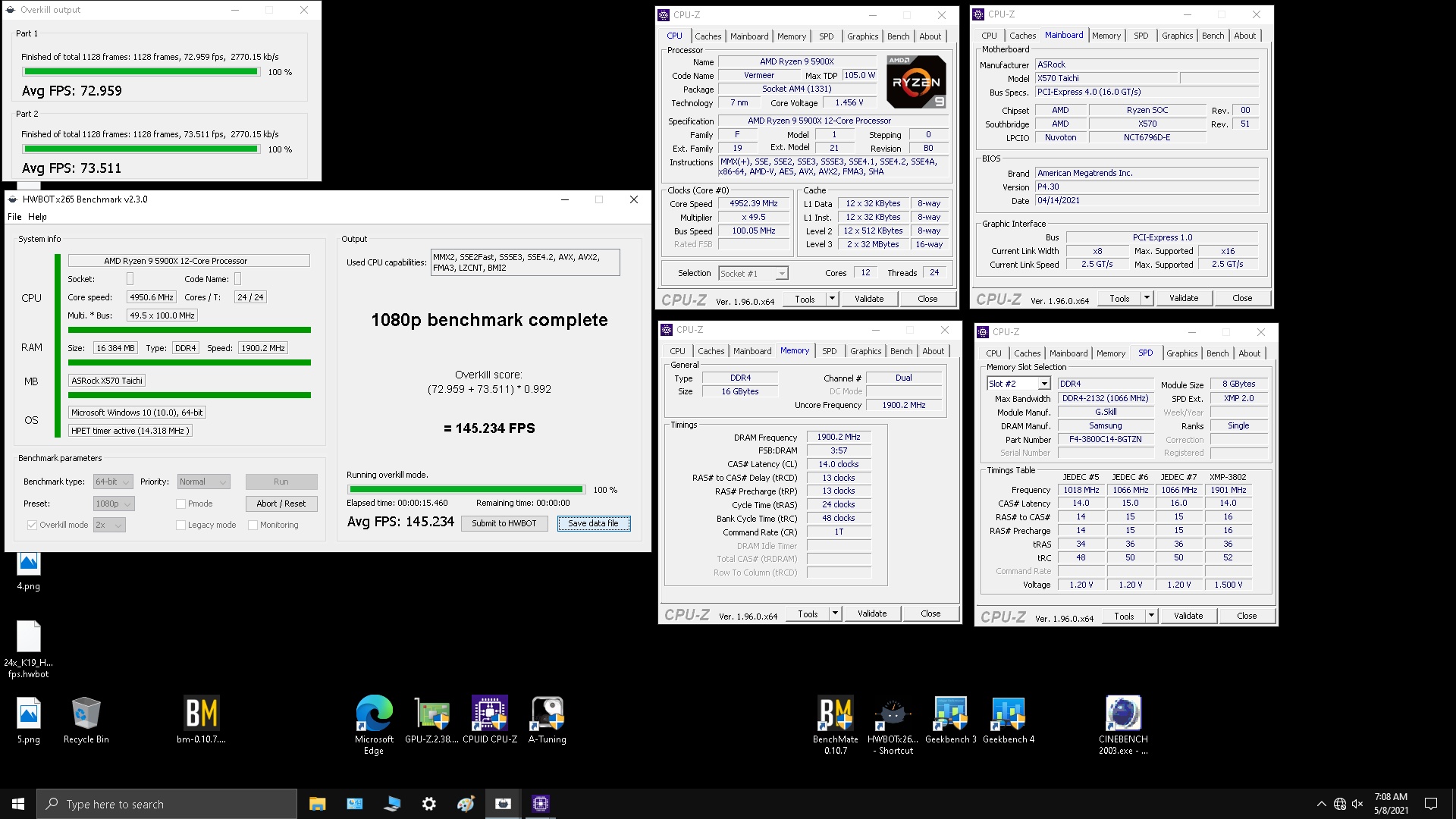The image size is (1456, 819).
Task: Click the AMD Ryzen 9 logo in CPU-Z
Action: click(x=916, y=82)
